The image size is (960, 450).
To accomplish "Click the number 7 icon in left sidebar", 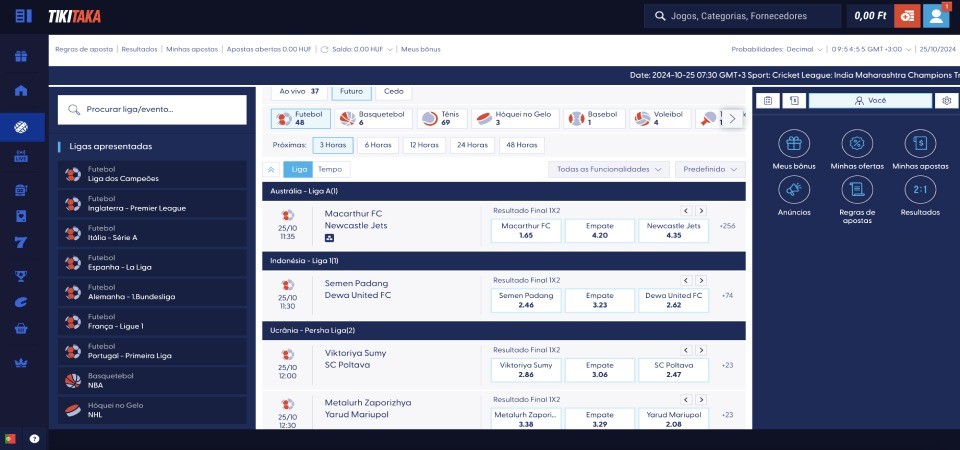I will coord(21,242).
